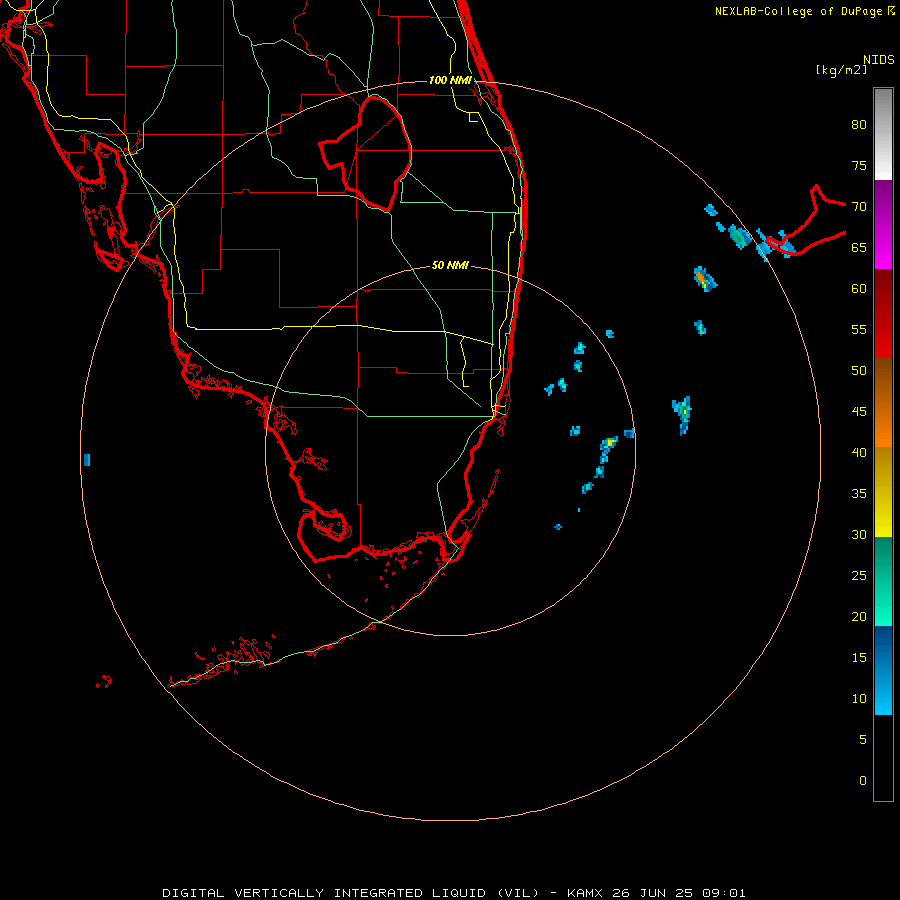Click the 50 NMI range ring label
The height and width of the screenshot is (900, 900).
(x=450, y=265)
